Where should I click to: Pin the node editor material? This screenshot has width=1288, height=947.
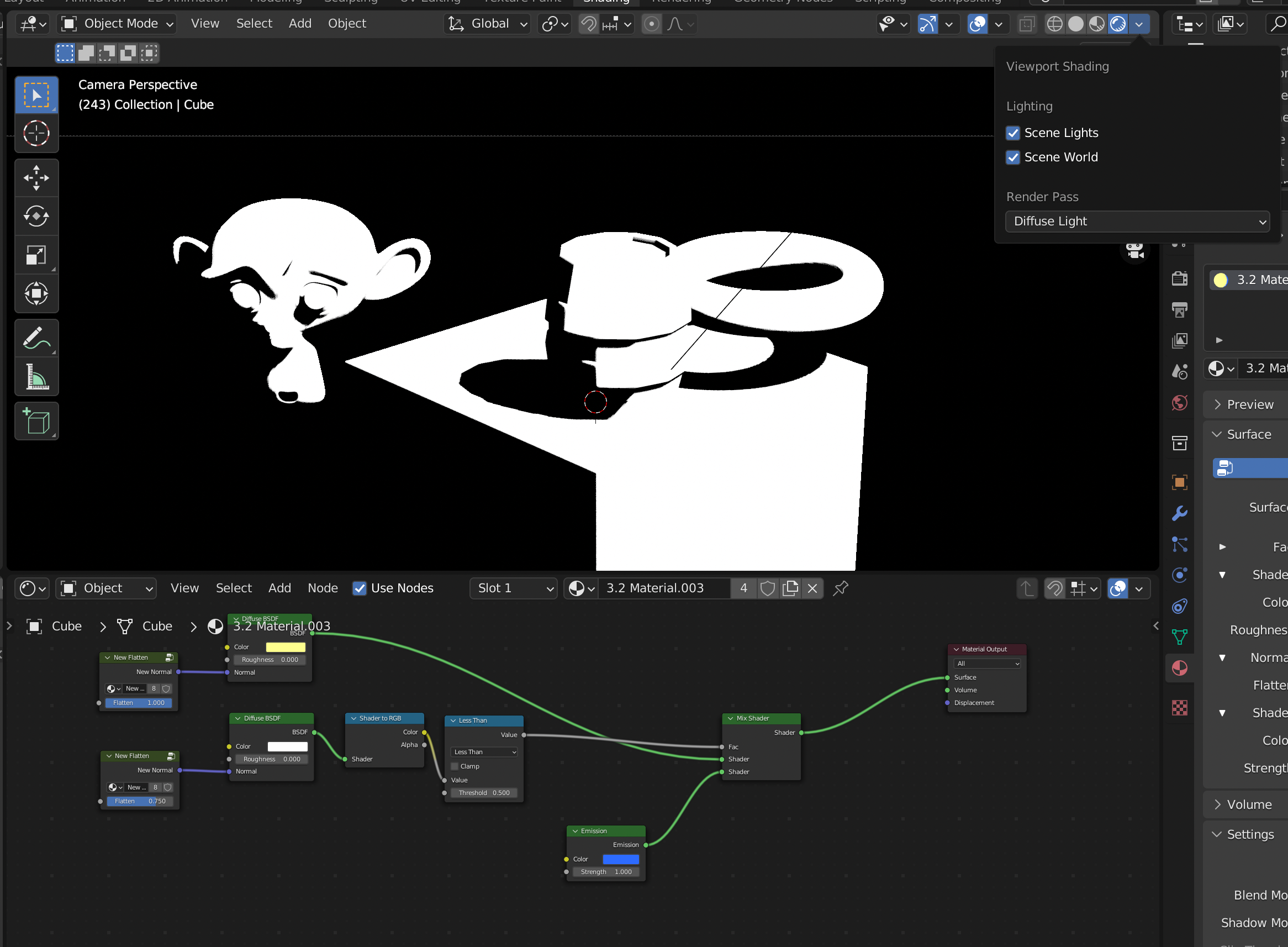tap(841, 588)
